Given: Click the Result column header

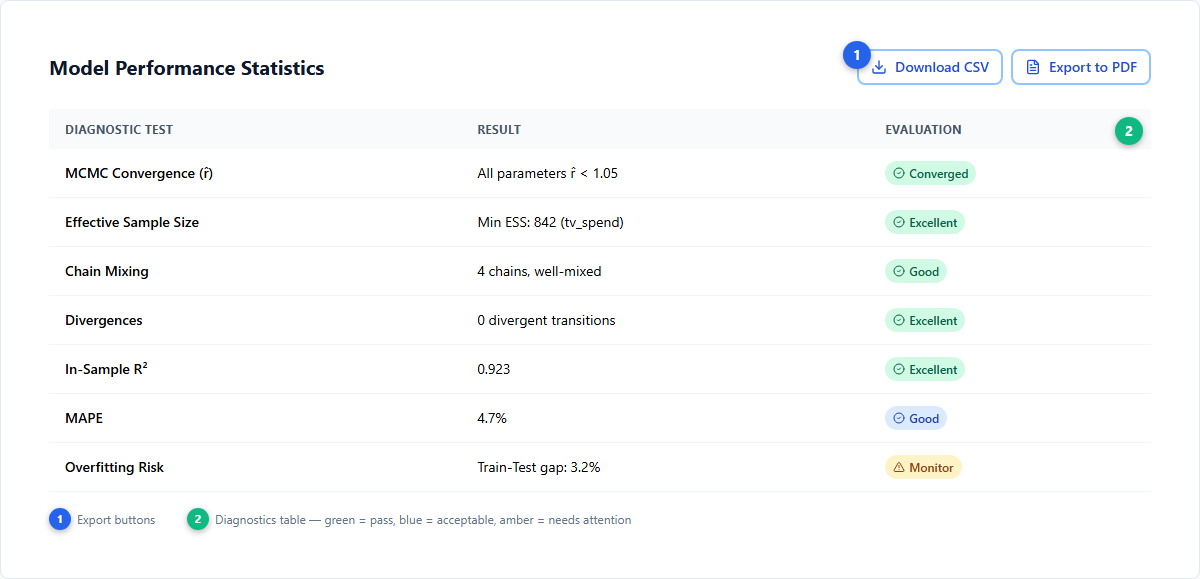Looking at the screenshot, I should pos(499,130).
